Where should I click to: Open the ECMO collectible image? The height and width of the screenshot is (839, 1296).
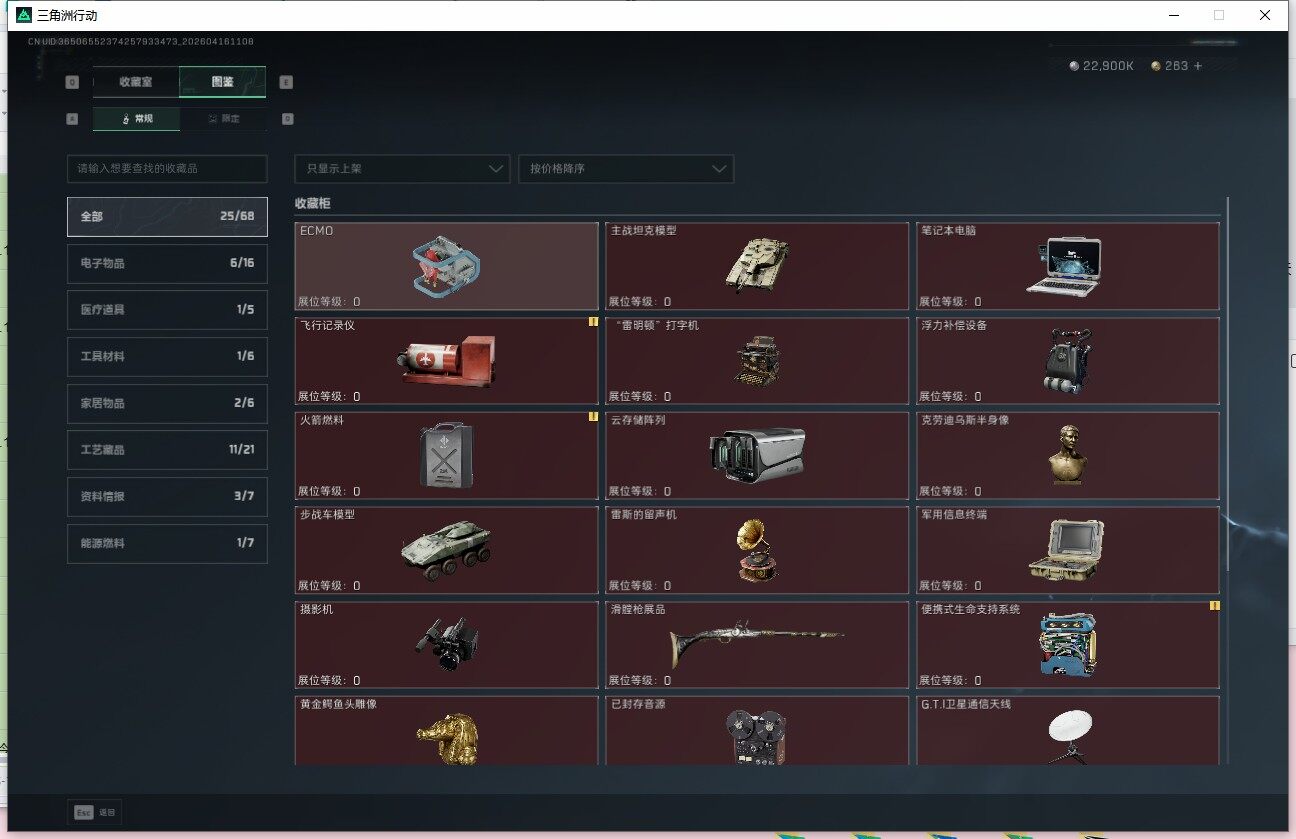pos(446,269)
